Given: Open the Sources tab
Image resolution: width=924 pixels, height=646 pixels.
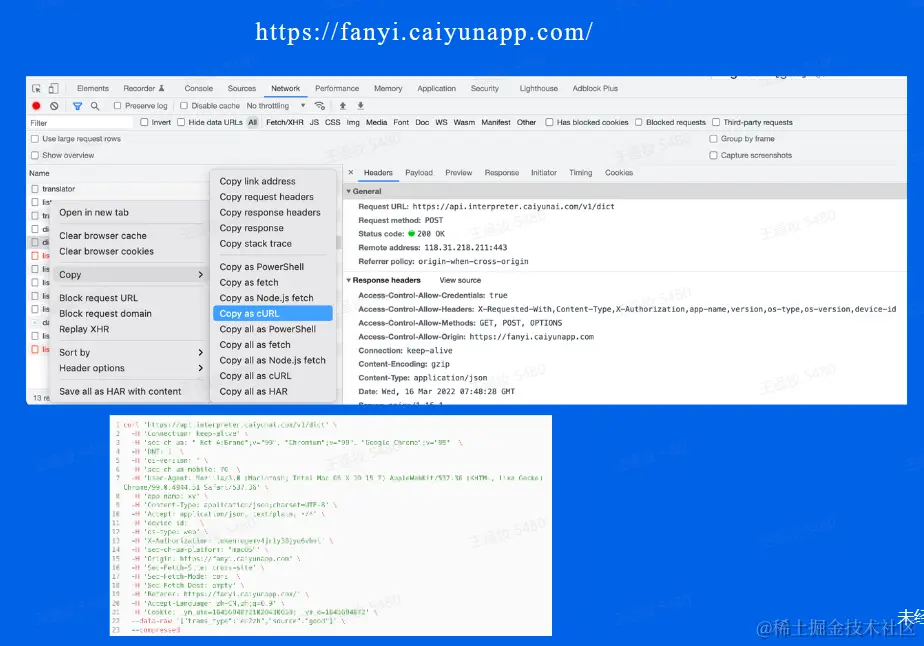Looking at the screenshot, I should pos(242,88).
